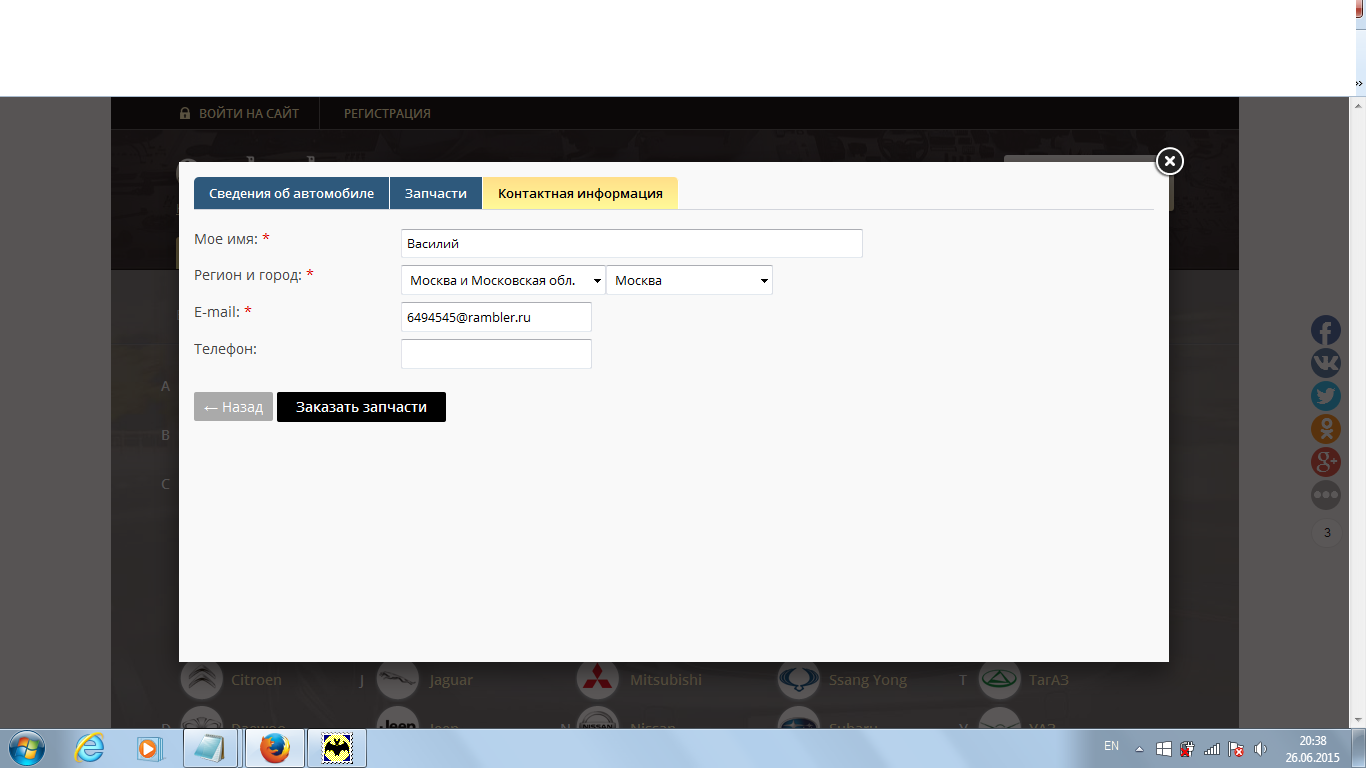The width and height of the screenshot is (1366, 768).
Task: Click the volume speaker tray icon
Action: [x=1260, y=748]
